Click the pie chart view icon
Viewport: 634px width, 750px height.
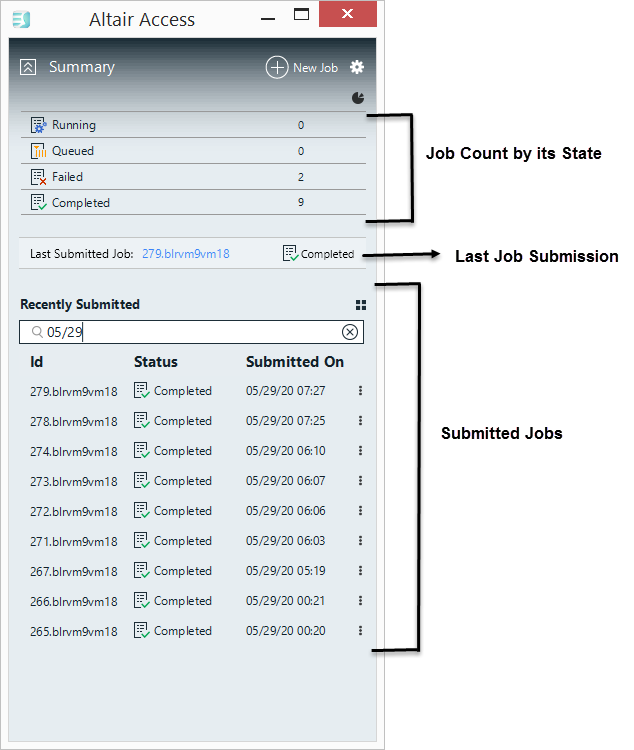(x=358, y=98)
